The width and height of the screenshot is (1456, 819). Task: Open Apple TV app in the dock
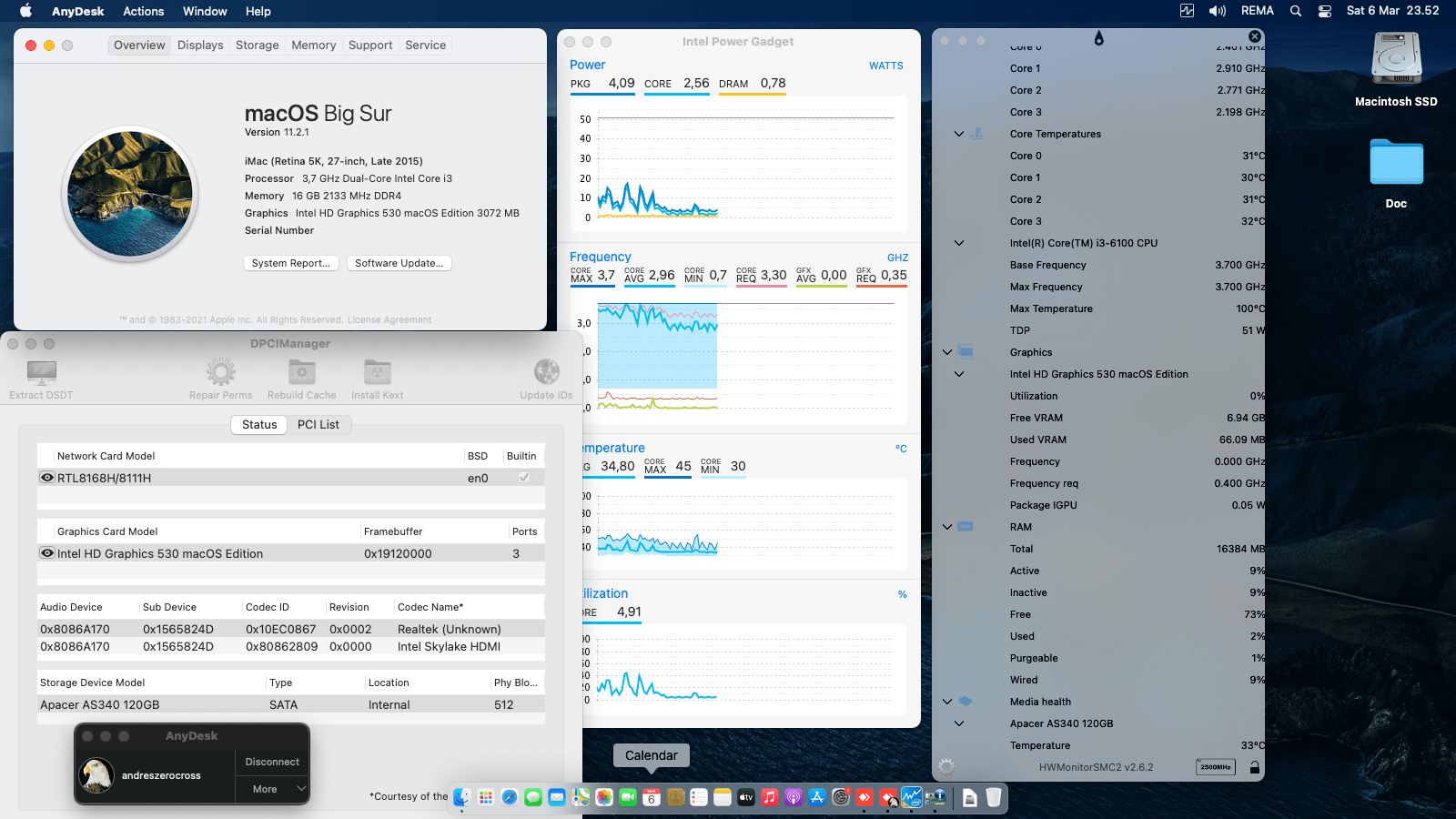(x=746, y=797)
